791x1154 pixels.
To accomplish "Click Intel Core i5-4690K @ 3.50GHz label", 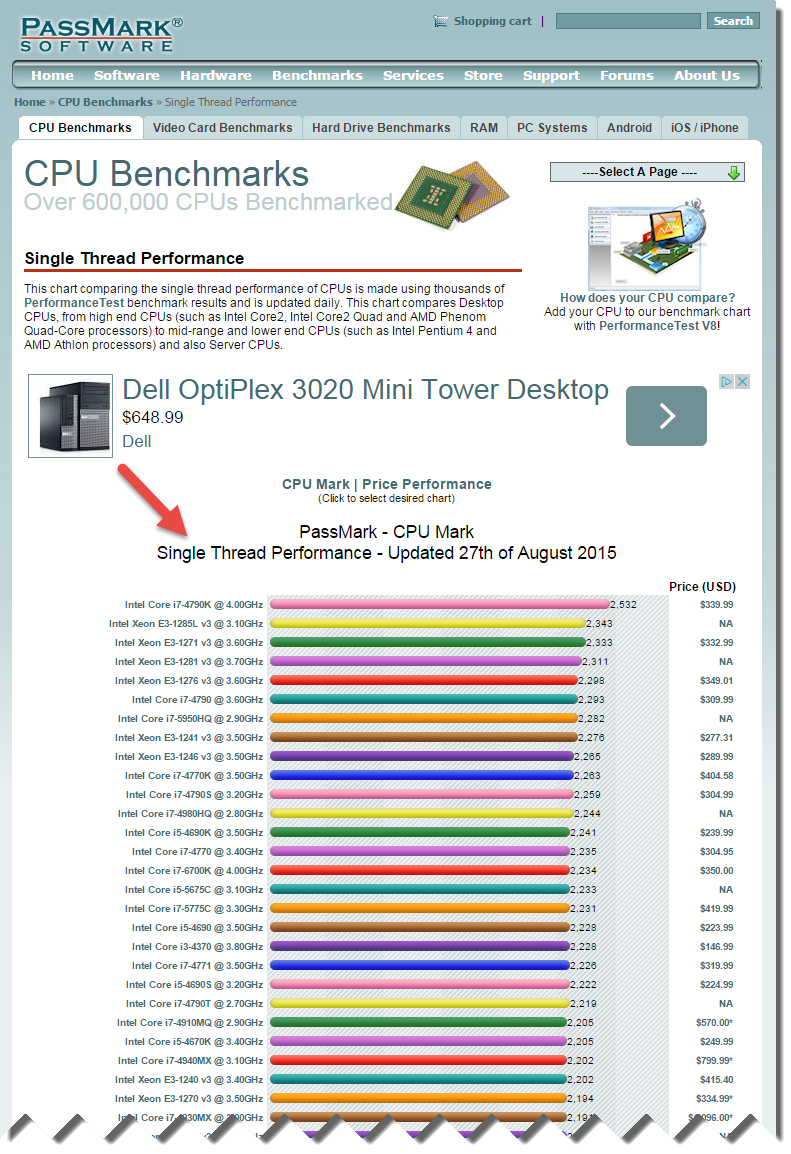I will coord(194,833).
